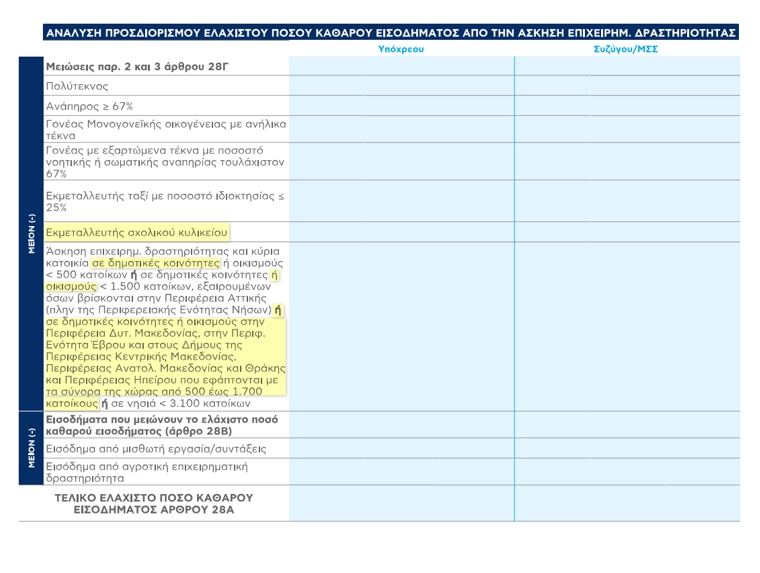The image size is (760, 573).
Task: Click Συζύγου/ΜΣΣ cell for Γονέας Μονογονεϊκής οικογένειας
Action: point(628,129)
